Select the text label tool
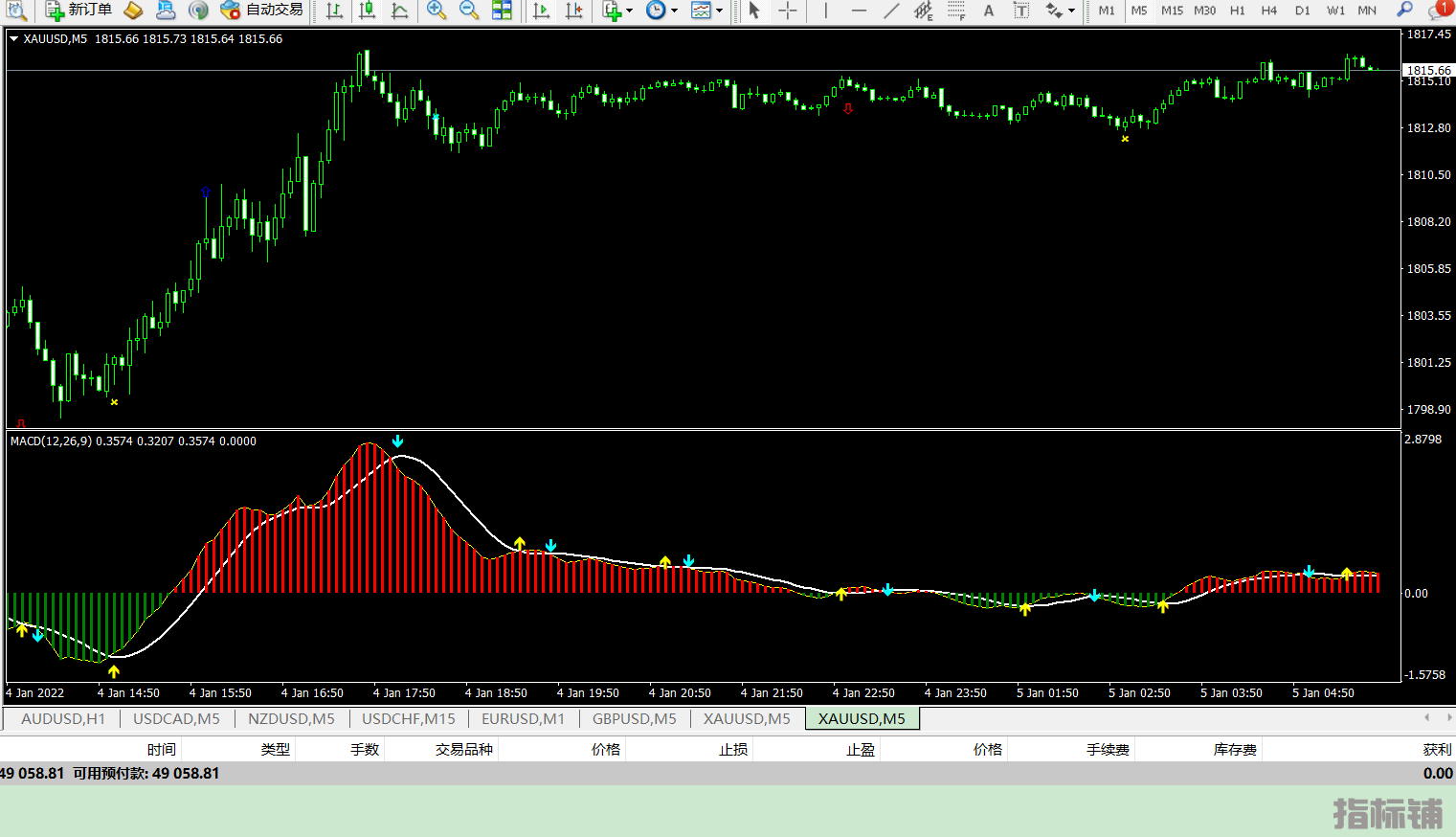 pyautogui.click(x=1021, y=11)
